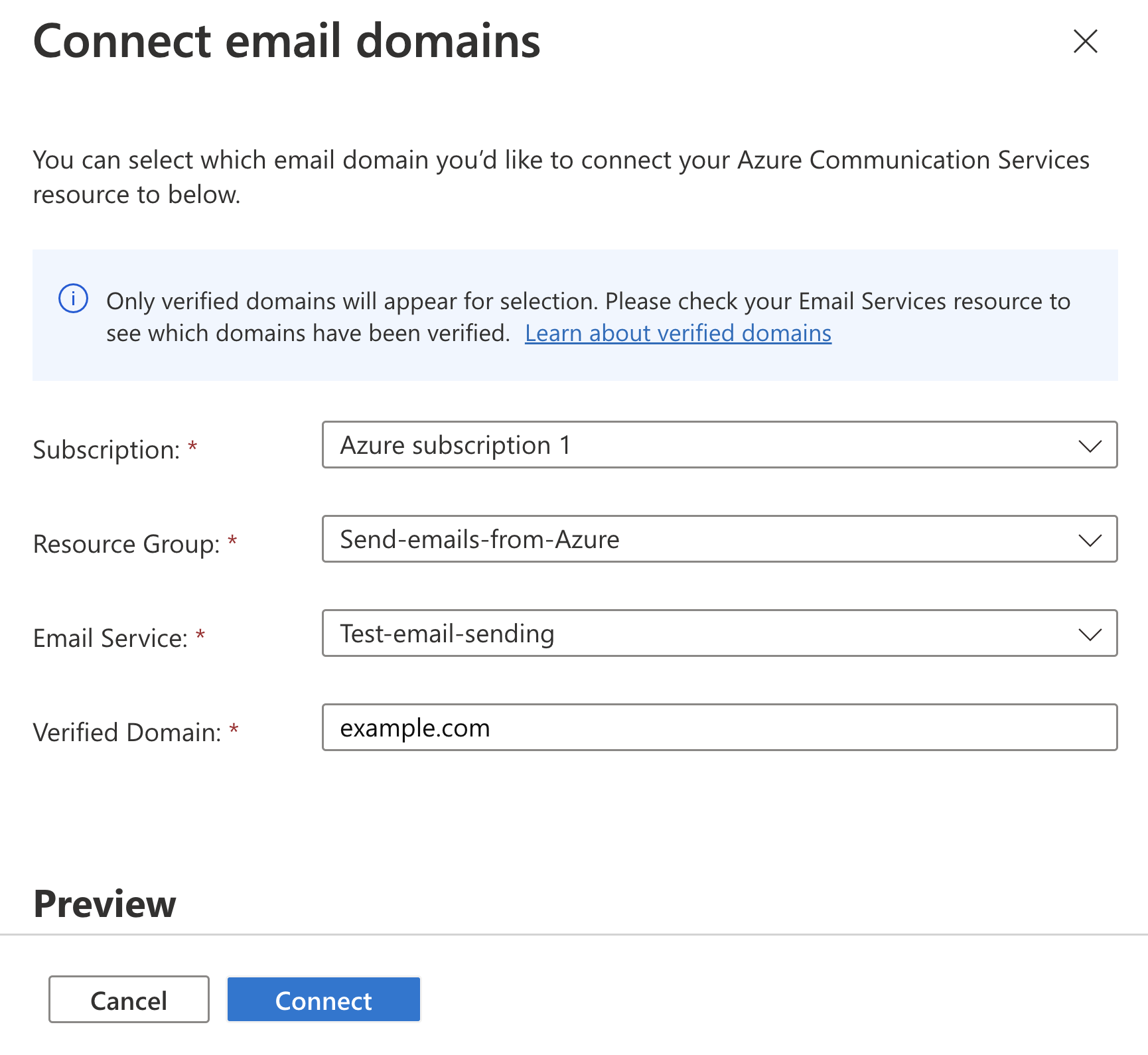Screen dimensions: 1148x1055
Task: Open the Subscription dropdown
Action: coord(720,445)
